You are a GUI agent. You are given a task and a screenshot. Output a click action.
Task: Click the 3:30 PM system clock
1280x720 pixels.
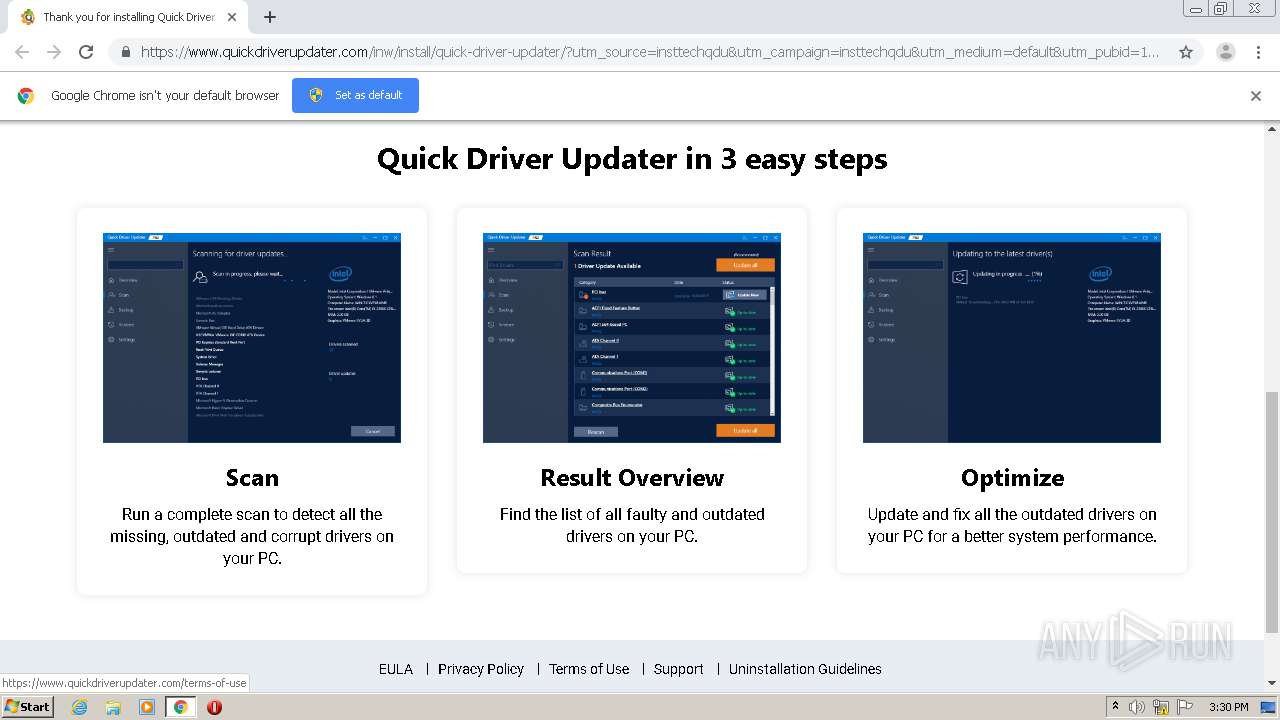pyautogui.click(x=1228, y=707)
